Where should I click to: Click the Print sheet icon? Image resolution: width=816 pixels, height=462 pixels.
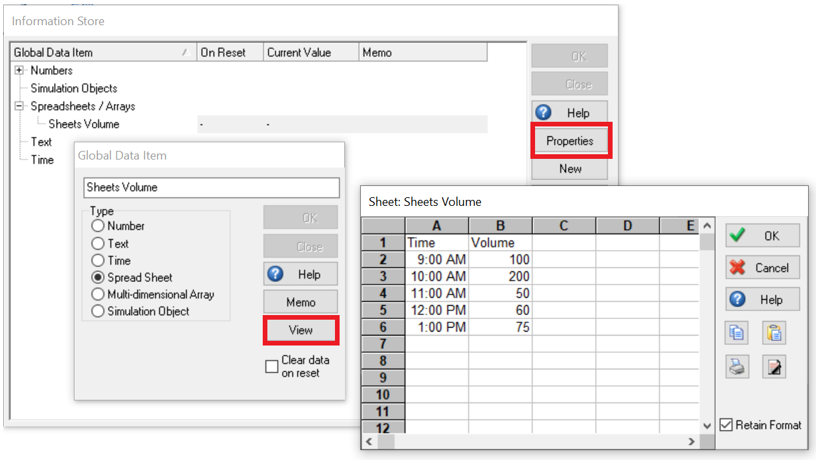coord(737,367)
